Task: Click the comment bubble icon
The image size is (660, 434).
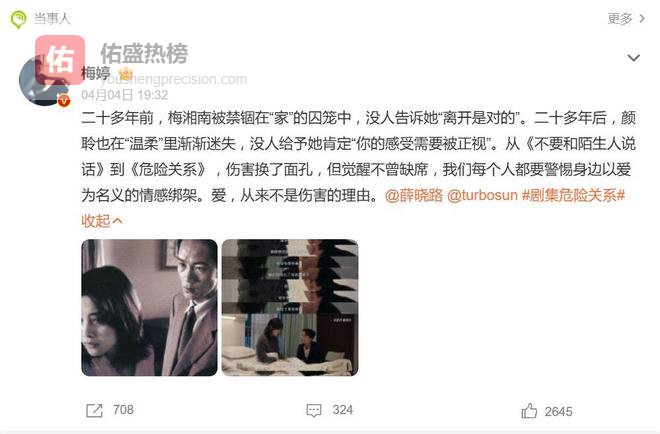Action: (x=314, y=410)
